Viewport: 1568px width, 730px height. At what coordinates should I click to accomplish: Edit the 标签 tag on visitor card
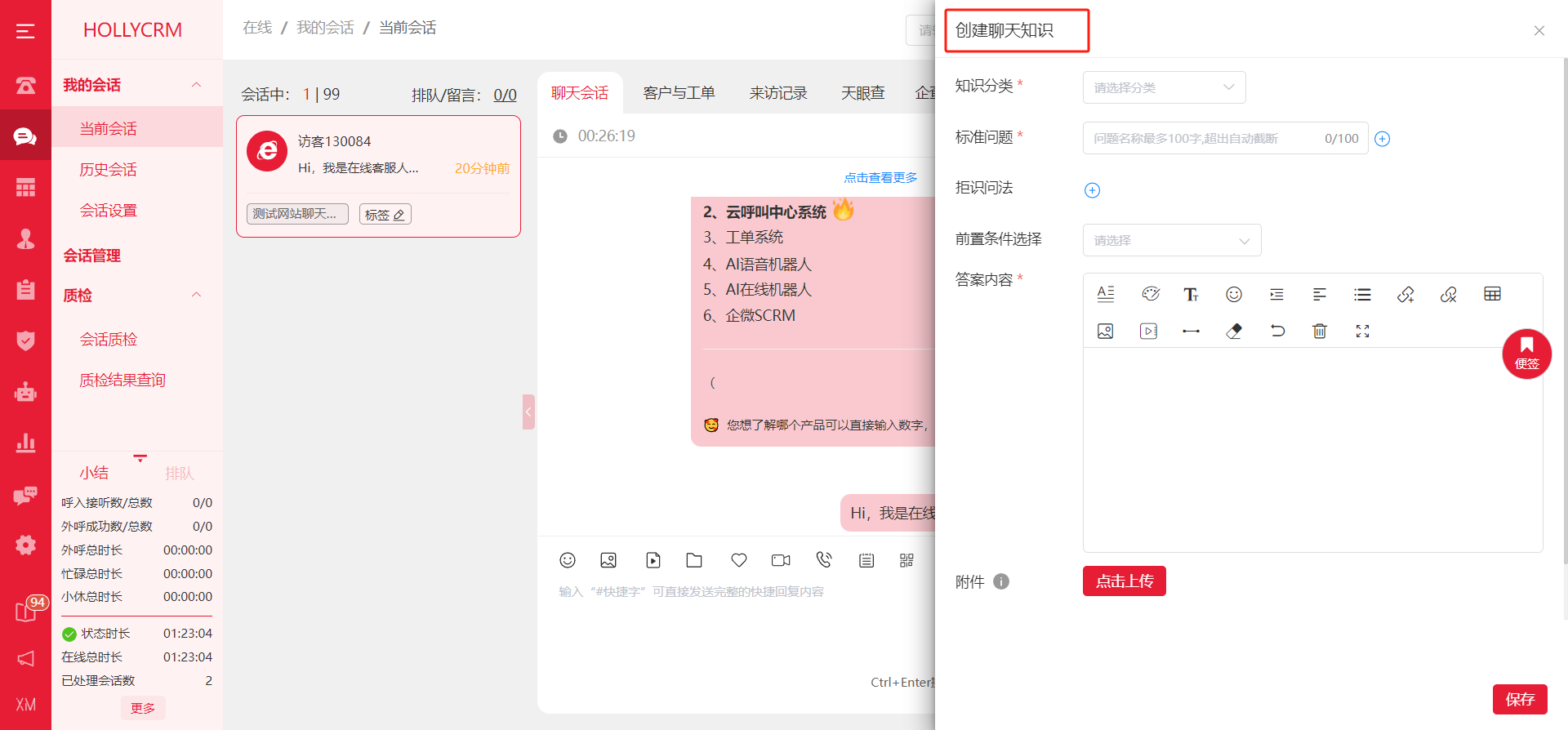coord(385,215)
